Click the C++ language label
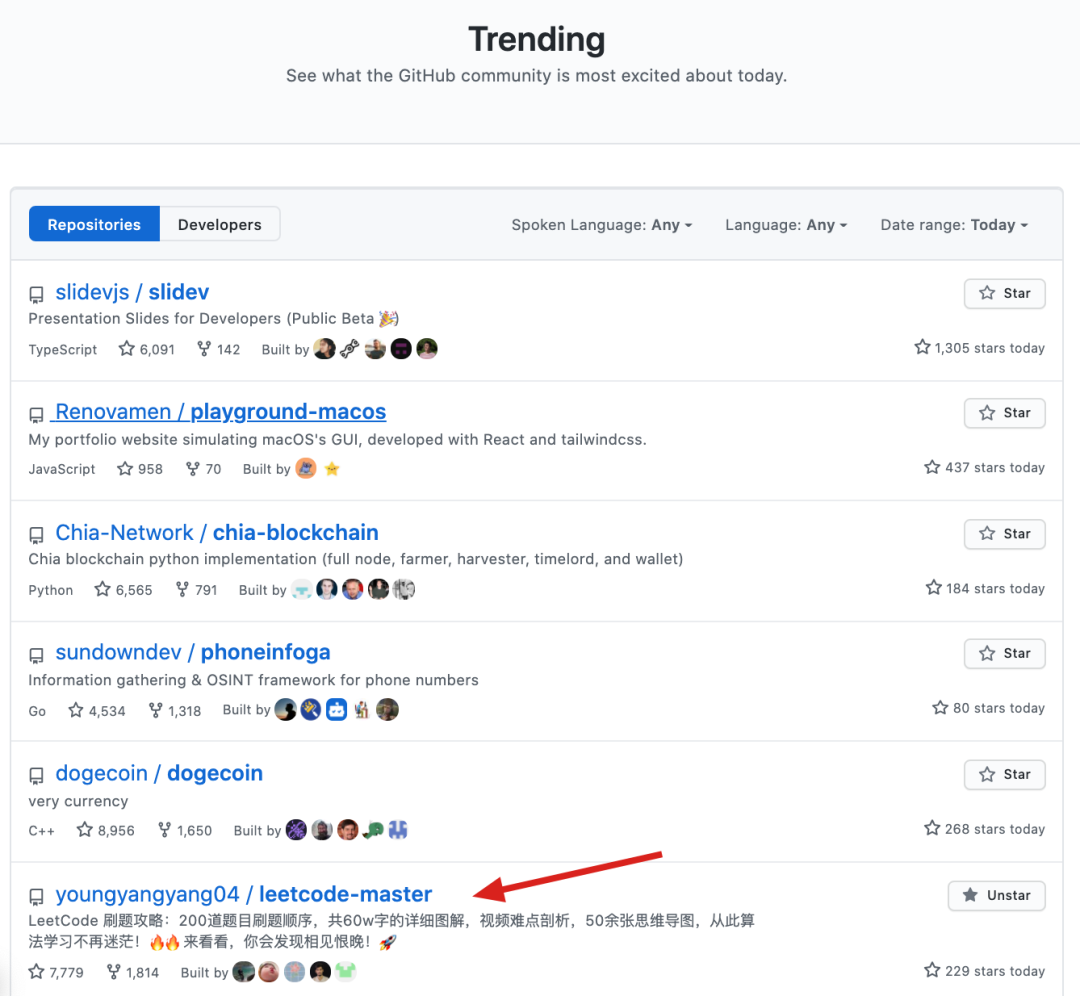1080x996 pixels. coord(41,831)
